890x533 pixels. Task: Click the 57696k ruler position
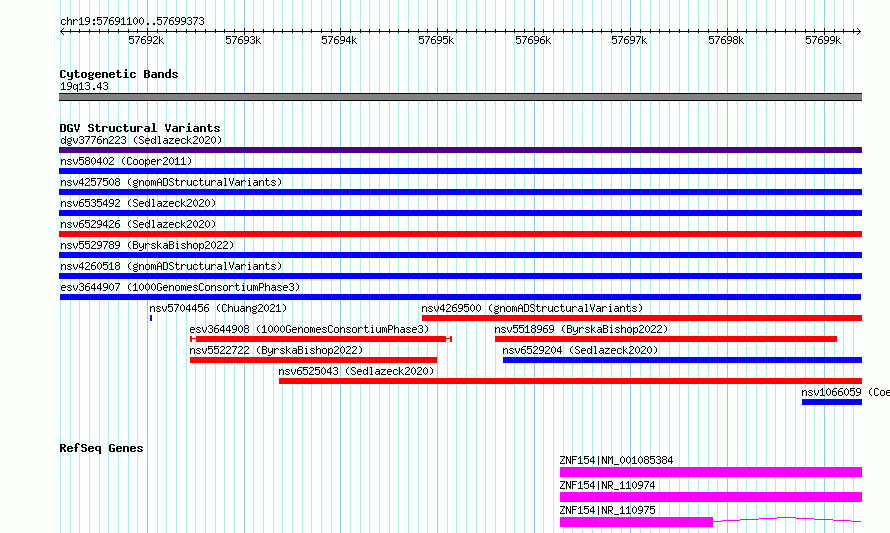(533, 40)
